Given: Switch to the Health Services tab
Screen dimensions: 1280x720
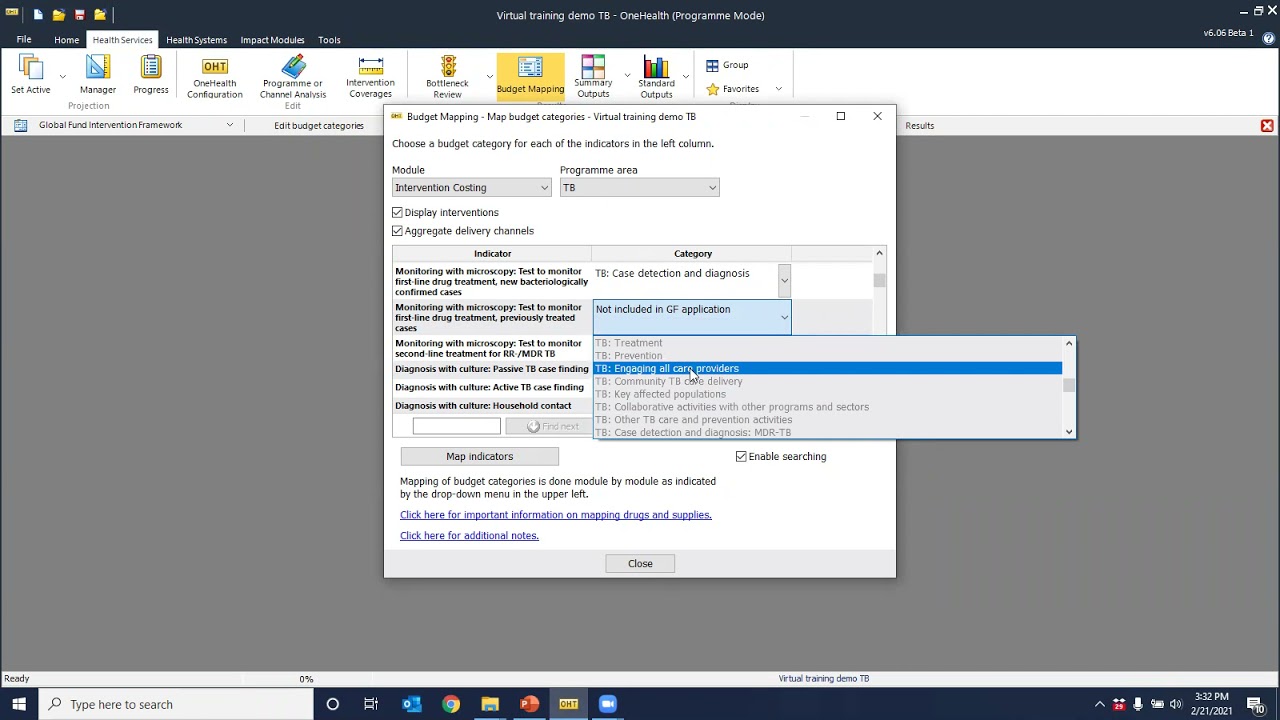Looking at the screenshot, I should pos(122,40).
